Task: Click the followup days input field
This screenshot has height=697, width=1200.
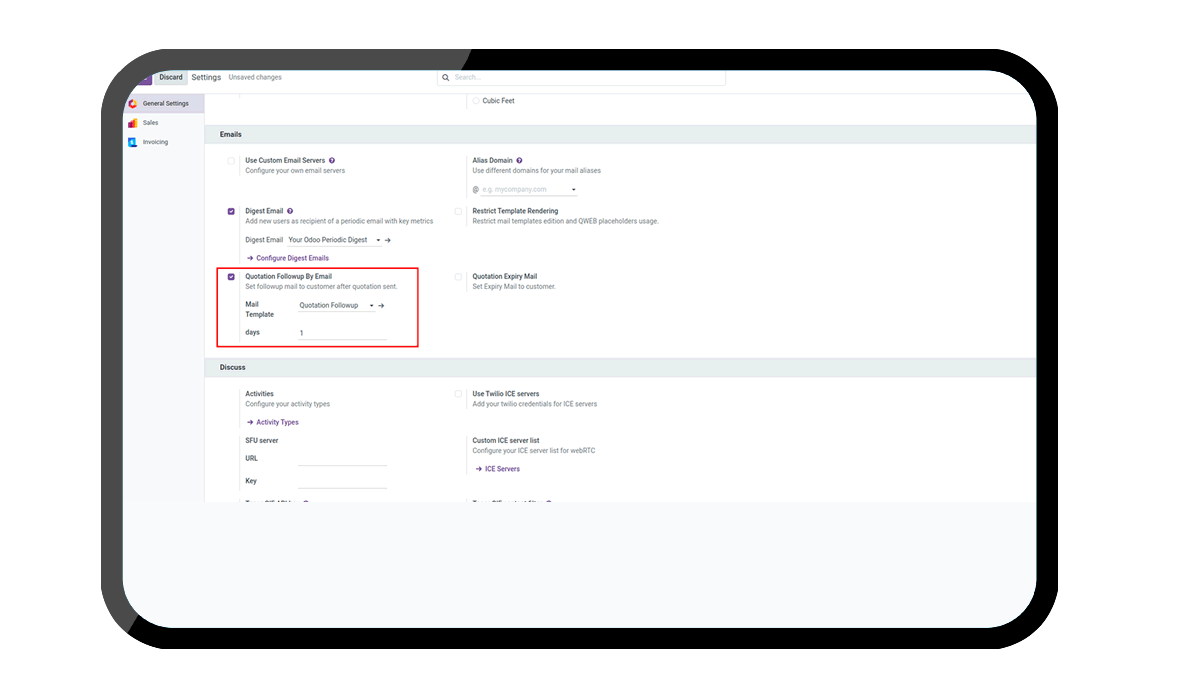Action: pyautogui.click(x=341, y=333)
